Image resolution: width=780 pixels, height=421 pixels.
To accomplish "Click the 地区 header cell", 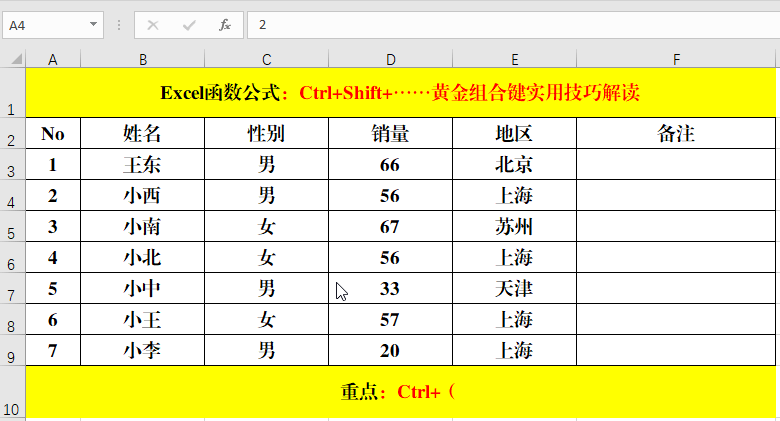I will coord(514,133).
